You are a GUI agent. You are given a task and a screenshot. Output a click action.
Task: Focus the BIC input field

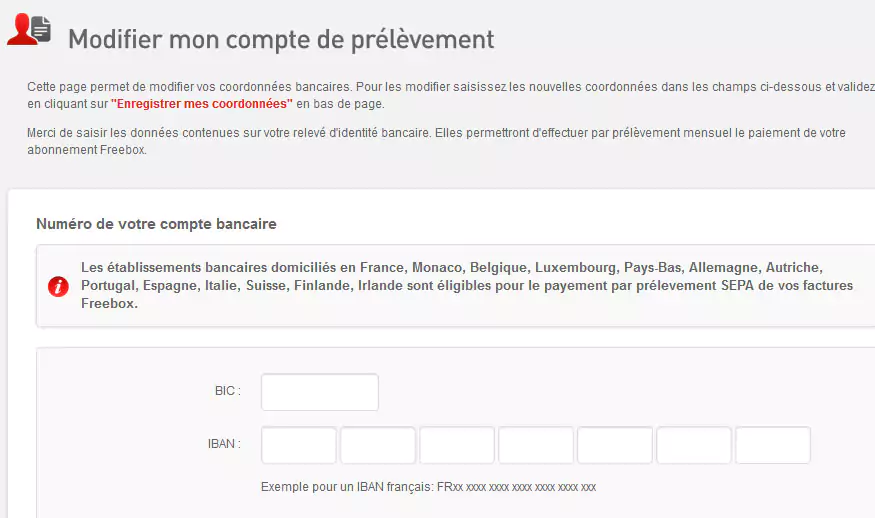point(320,392)
